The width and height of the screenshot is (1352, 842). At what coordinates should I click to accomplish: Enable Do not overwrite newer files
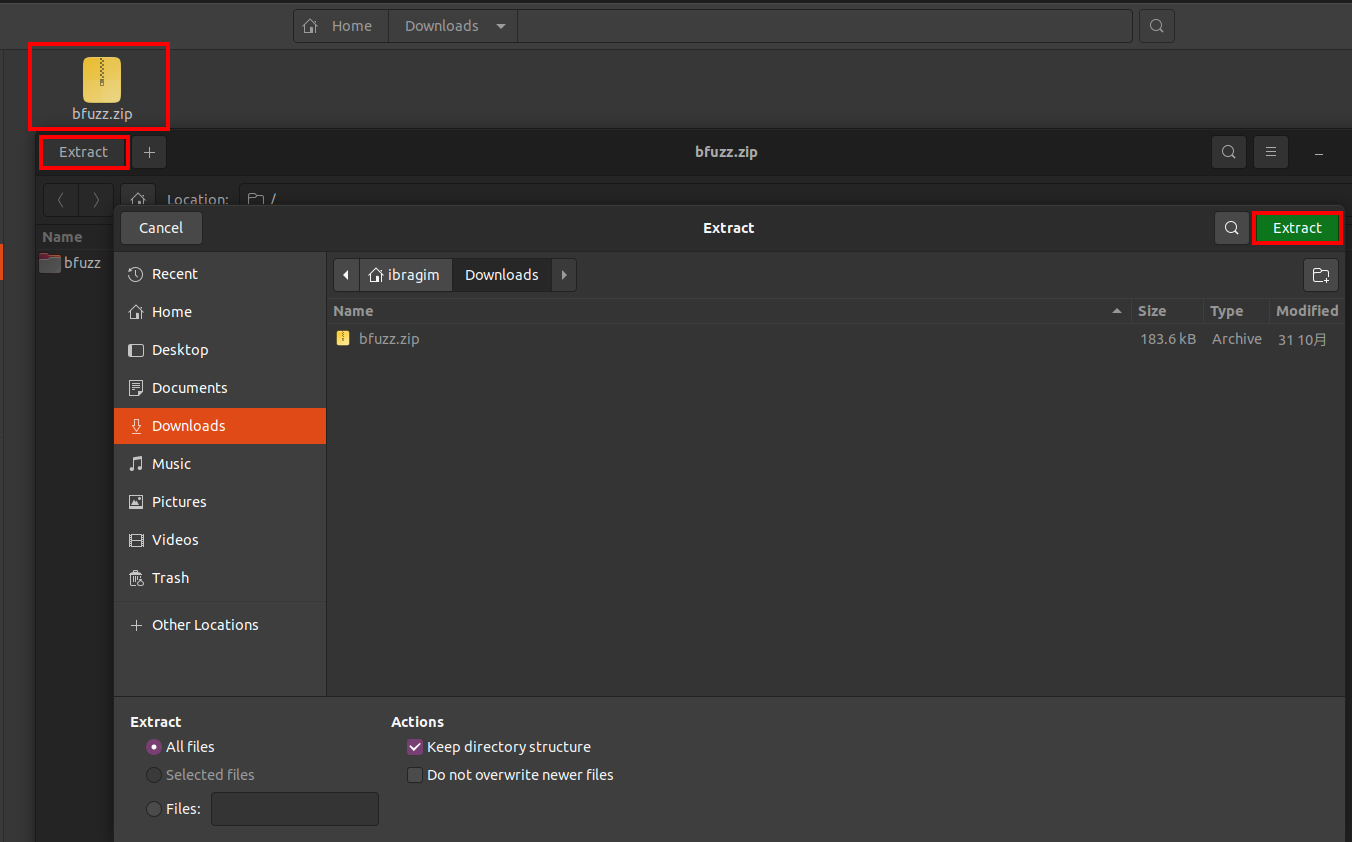click(415, 775)
